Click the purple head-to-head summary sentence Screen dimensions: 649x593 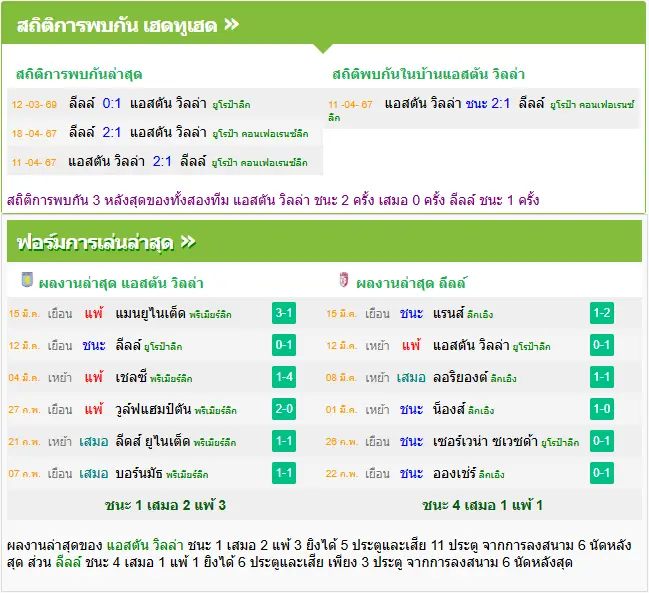(273, 200)
